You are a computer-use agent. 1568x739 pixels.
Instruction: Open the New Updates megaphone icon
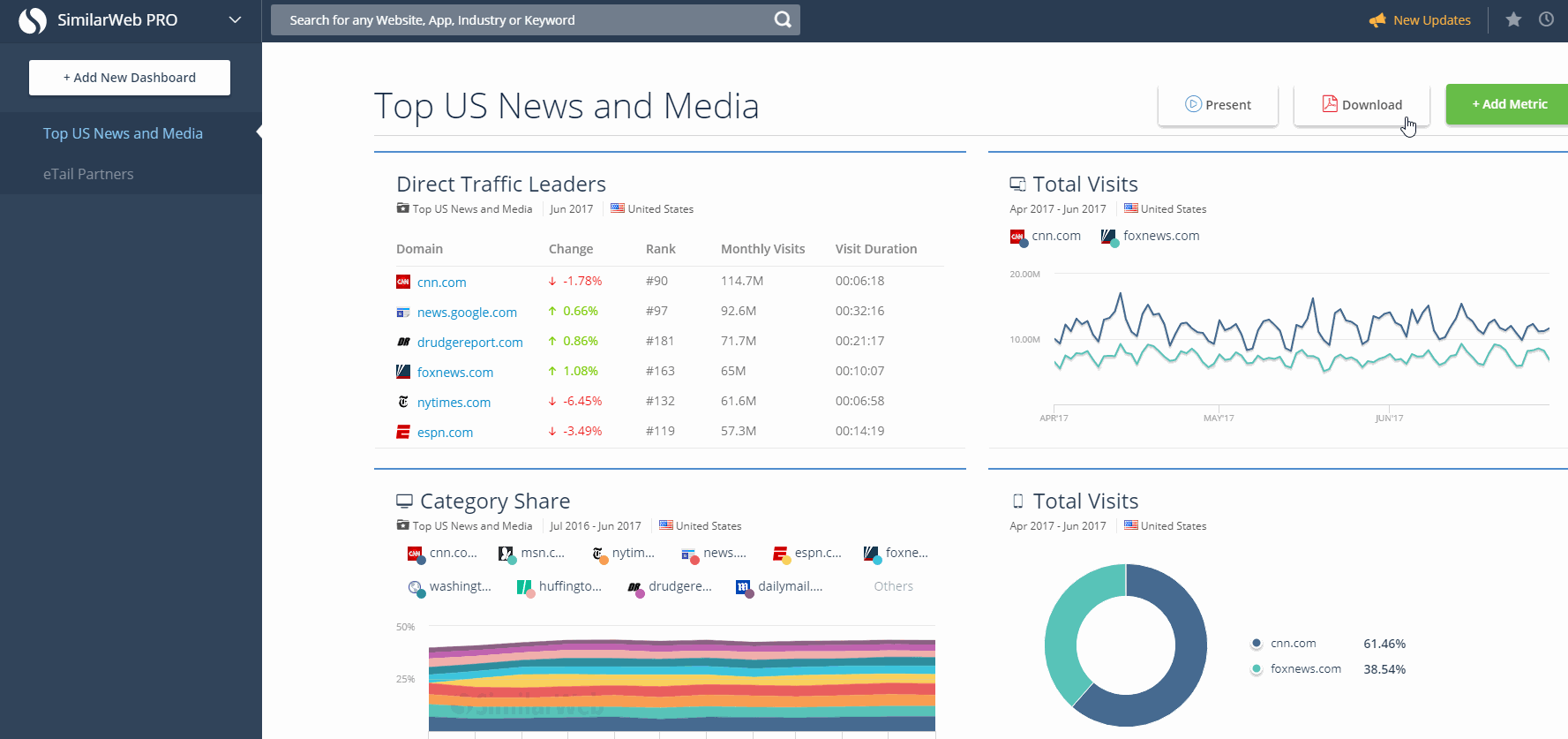[1377, 19]
